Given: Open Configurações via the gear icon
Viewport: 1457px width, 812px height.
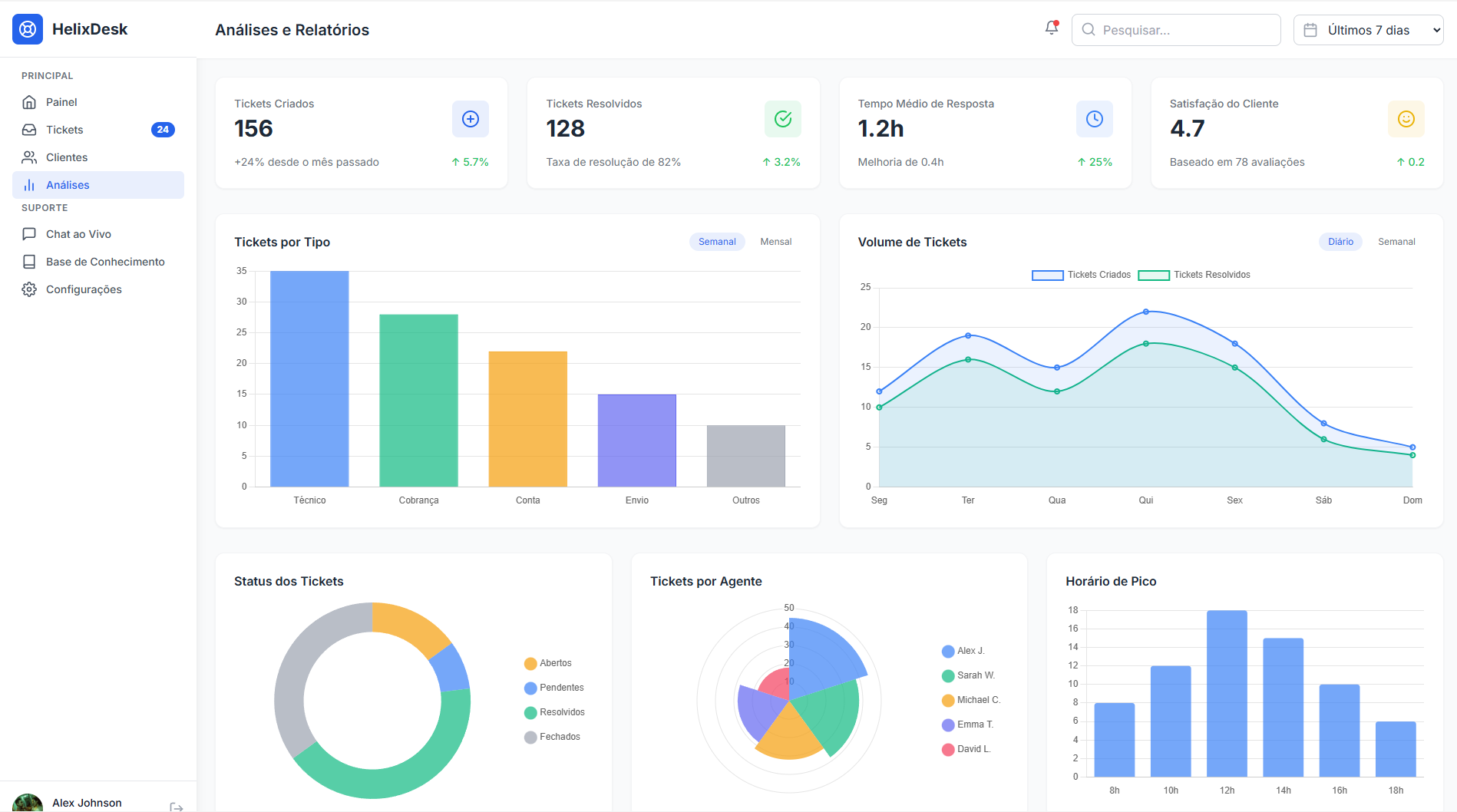Looking at the screenshot, I should tap(29, 289).
